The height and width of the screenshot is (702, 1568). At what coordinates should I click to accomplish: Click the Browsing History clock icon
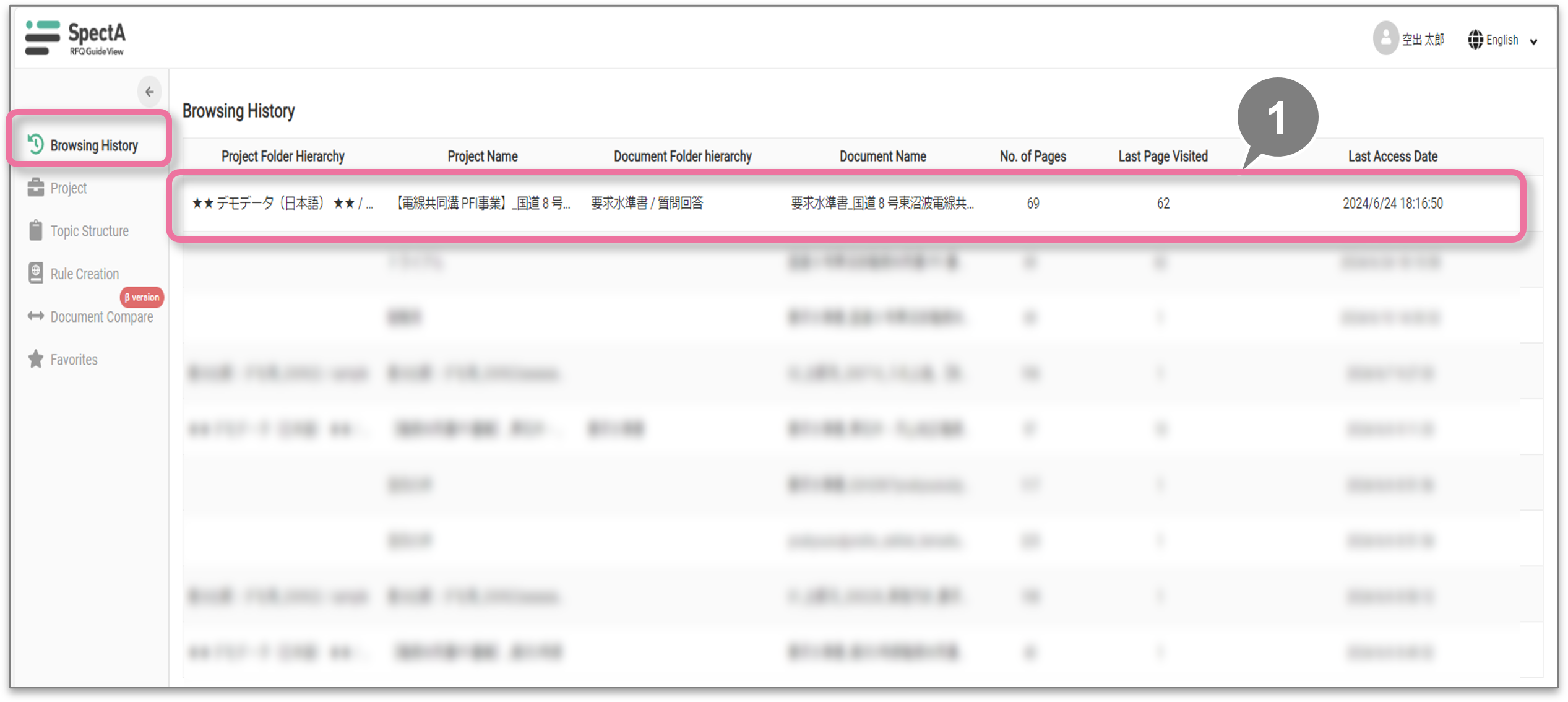[35, 145]
